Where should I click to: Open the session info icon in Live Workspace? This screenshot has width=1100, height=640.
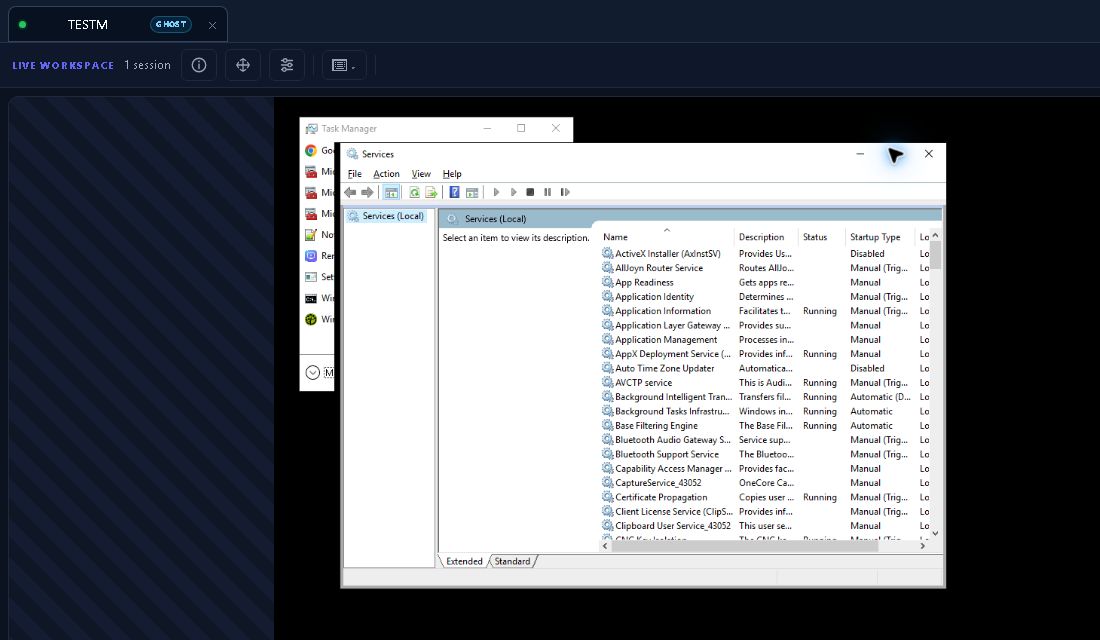pos(199,65)
